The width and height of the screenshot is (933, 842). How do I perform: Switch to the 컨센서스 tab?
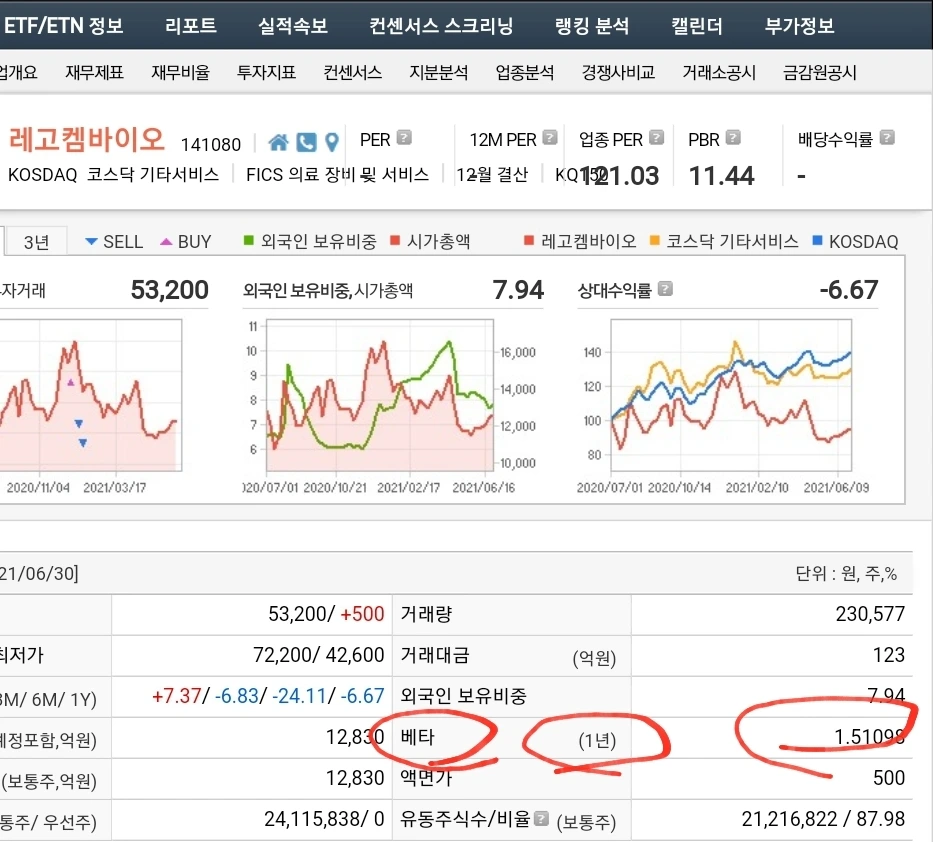[353, 72]
